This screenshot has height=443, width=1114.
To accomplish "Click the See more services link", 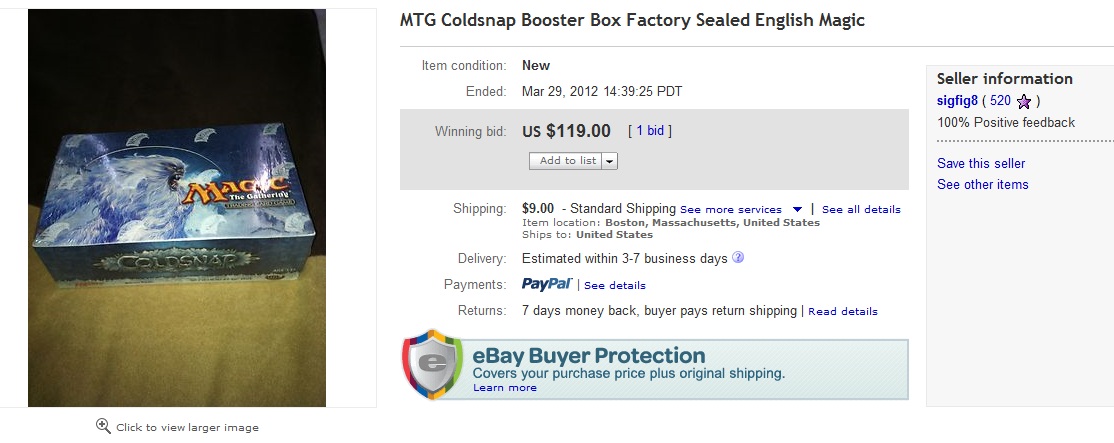I will (730, 209).
